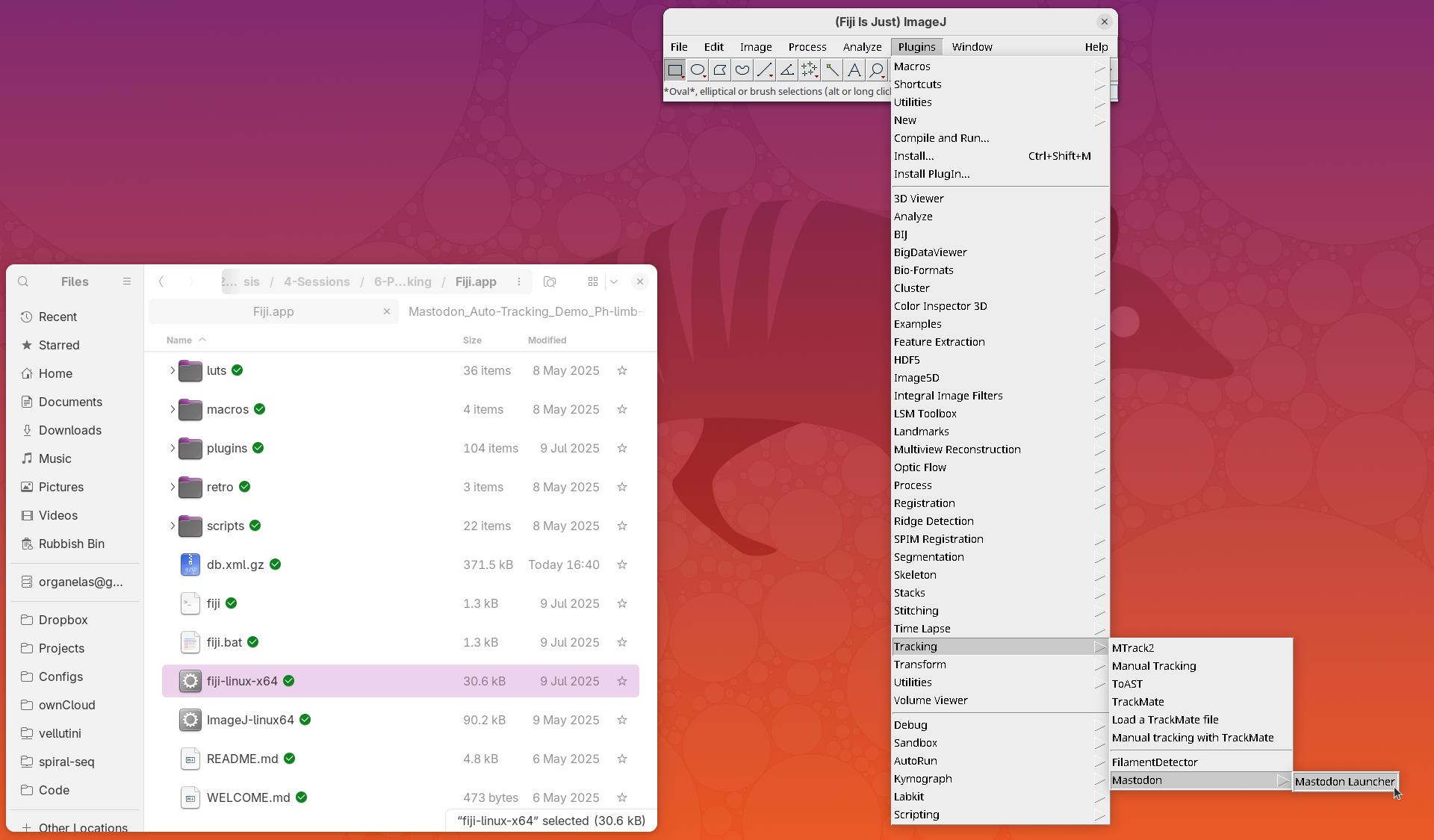Switch to Mastodon_Auto-Tracking_Demo tab
Screen dimensions: 1434x840
525,311
